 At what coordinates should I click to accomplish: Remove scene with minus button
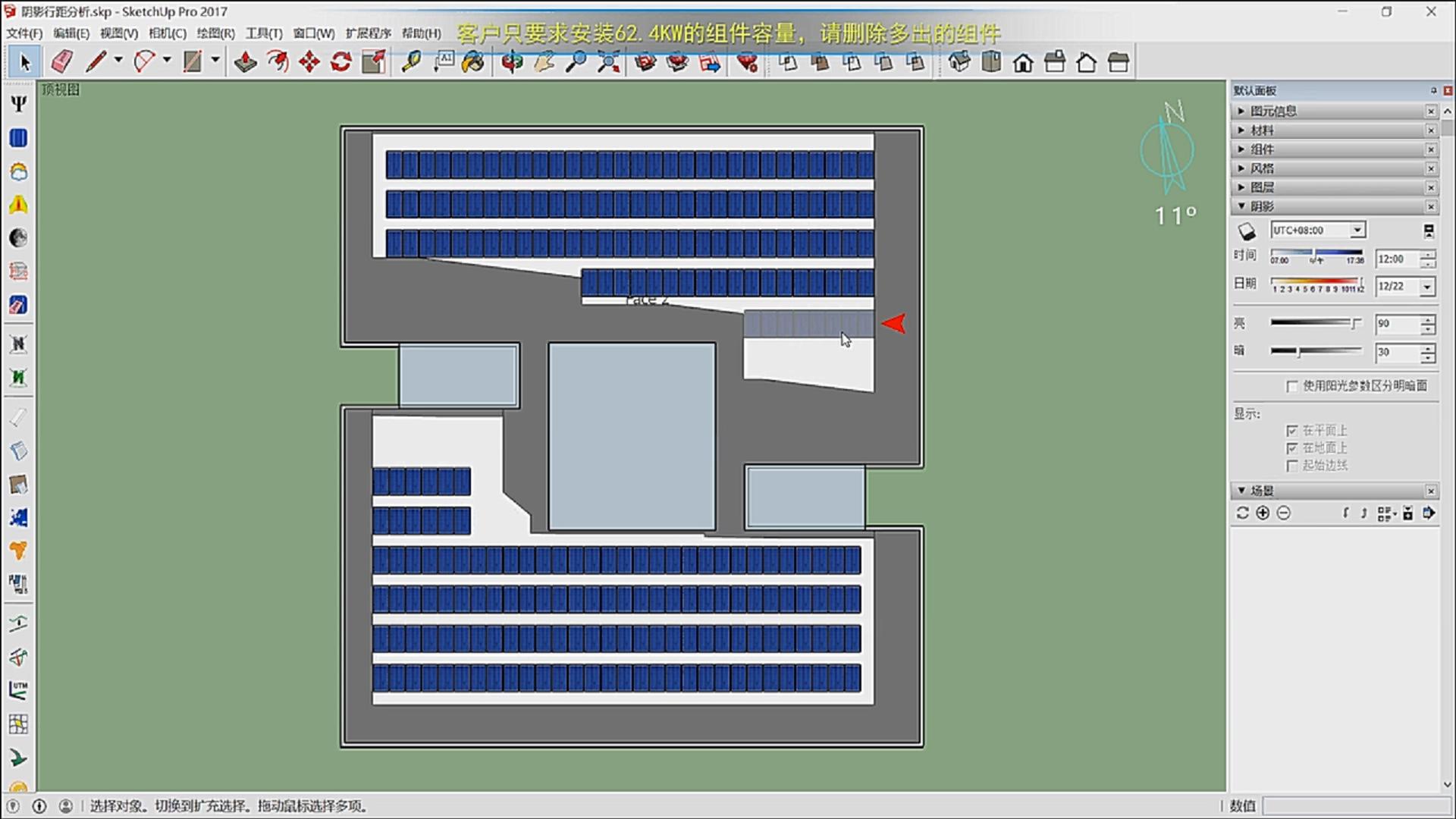click(1283, 513)
